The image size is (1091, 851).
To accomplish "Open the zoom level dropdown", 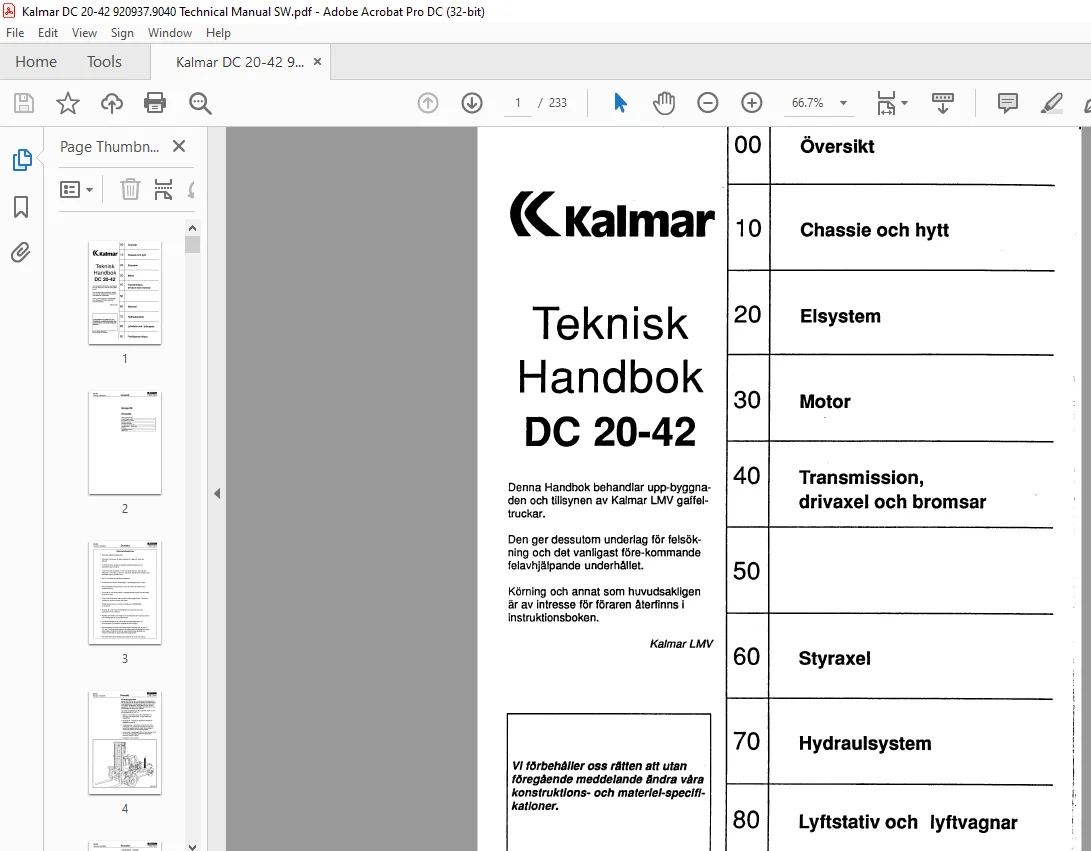I will coord(843,103).
